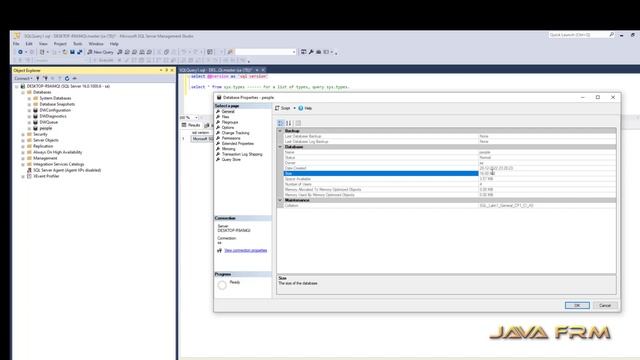Open the View menu
This screenshot has width=640, height=360.
(43, 44)
